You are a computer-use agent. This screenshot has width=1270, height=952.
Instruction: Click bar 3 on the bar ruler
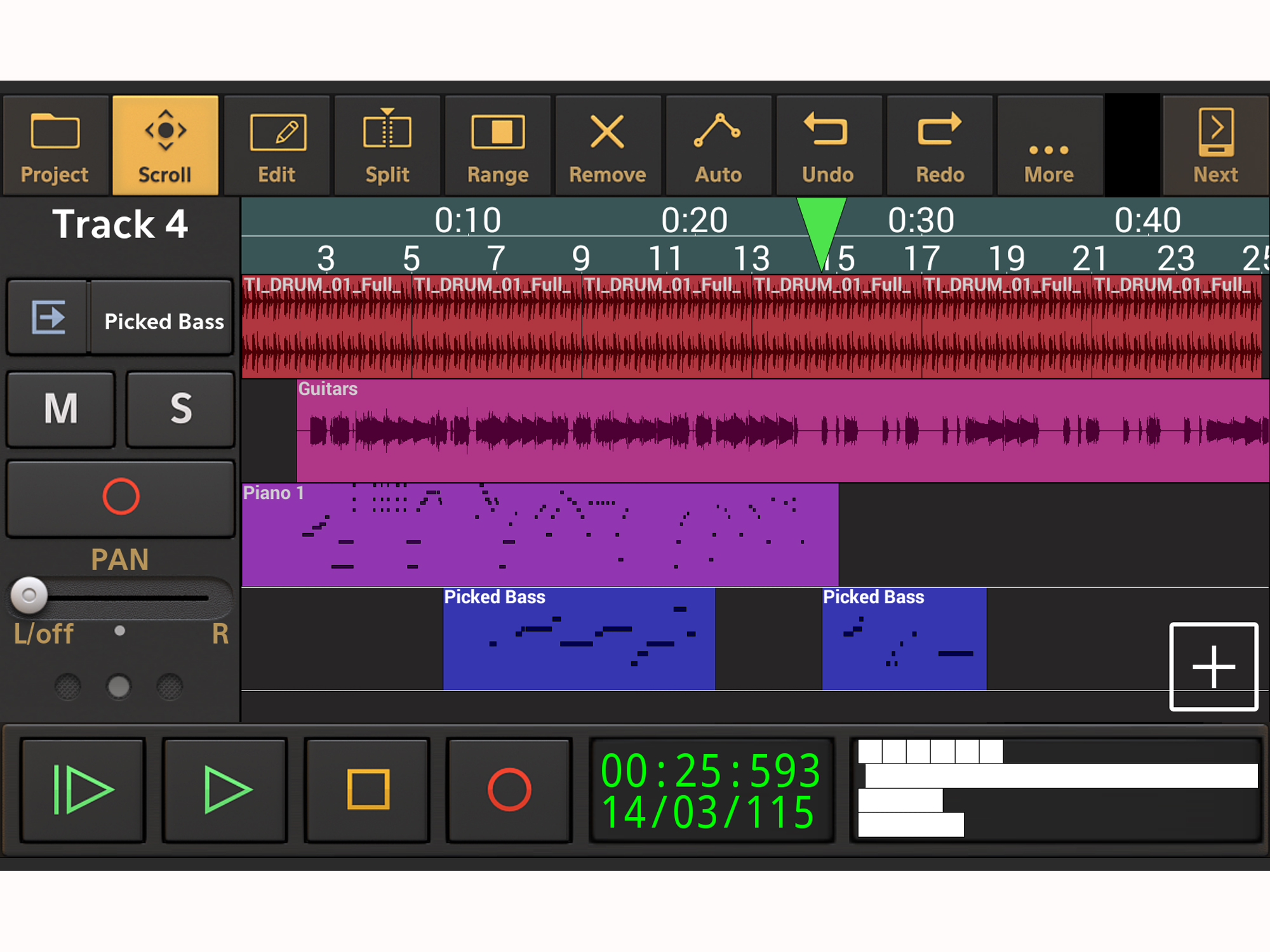click(x=326, y=258)
